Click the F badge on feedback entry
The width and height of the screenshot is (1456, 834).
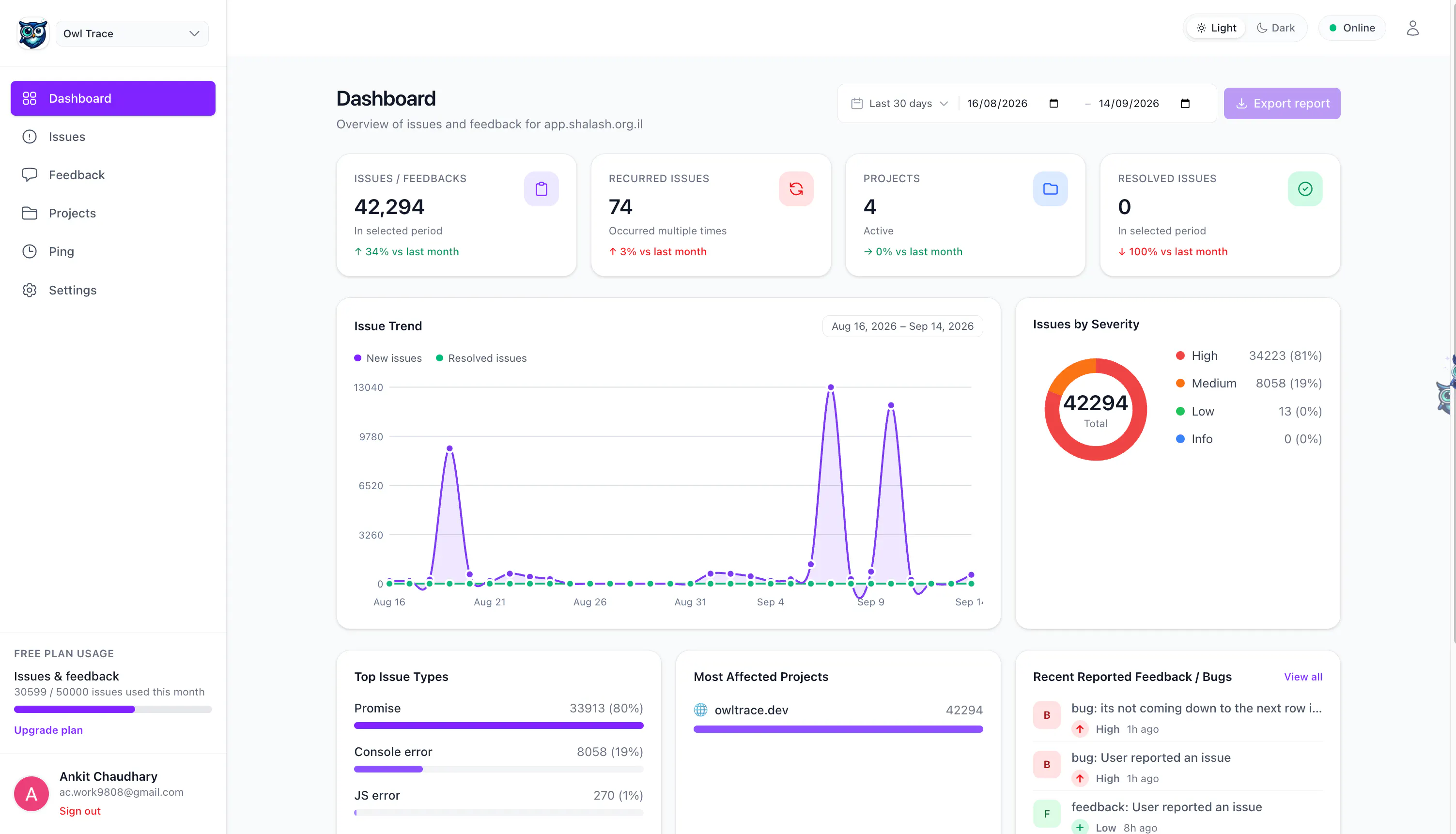[1047, 813]
